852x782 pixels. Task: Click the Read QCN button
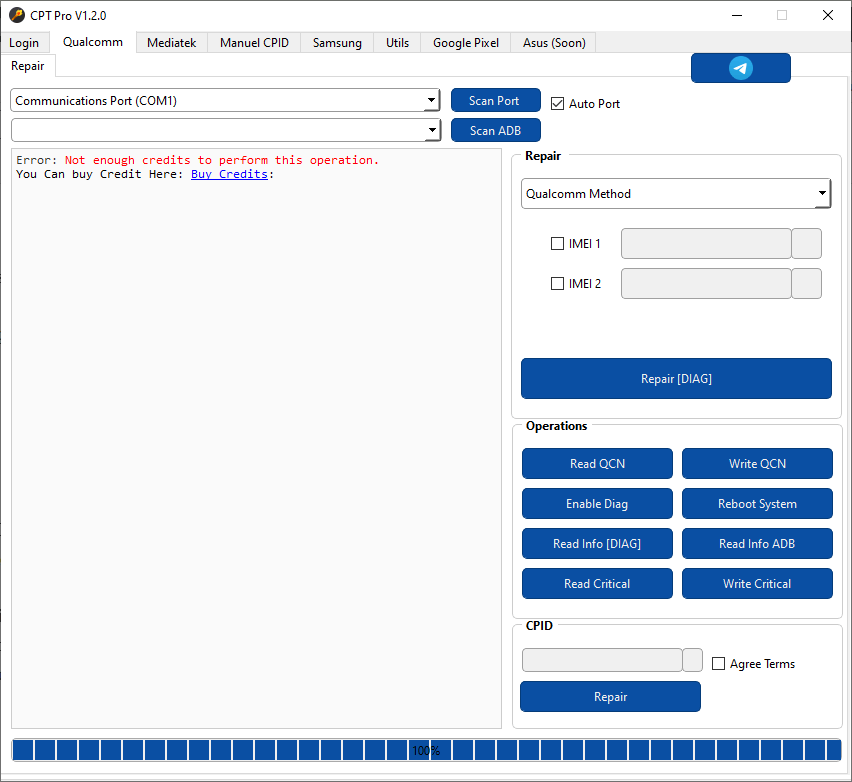coord(597,464)
